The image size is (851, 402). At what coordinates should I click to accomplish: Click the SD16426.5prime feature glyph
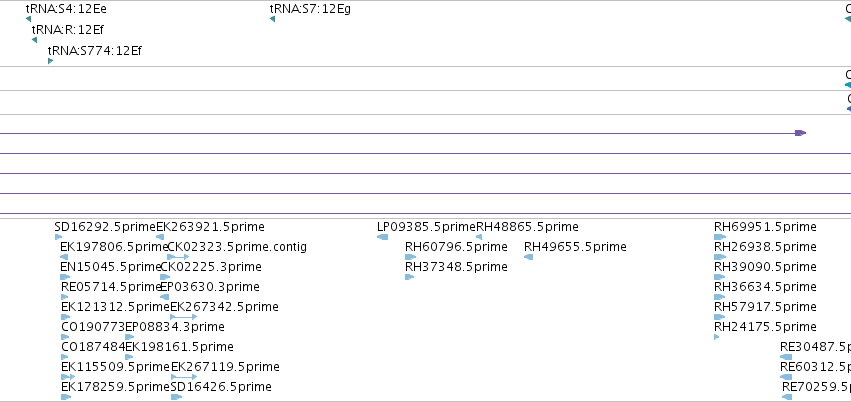click(176, 397)
